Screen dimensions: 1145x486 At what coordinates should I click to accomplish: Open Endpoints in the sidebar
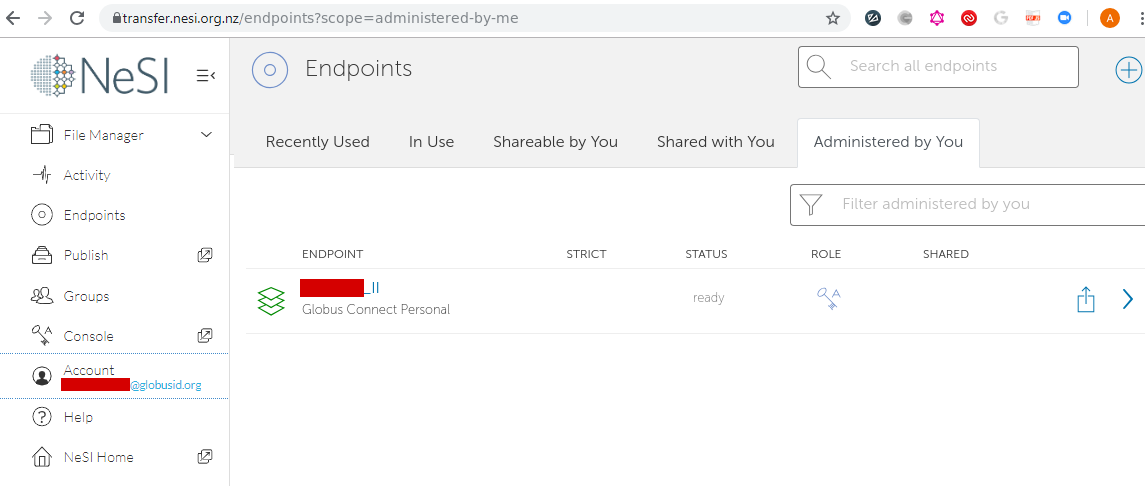coord(94,215)
